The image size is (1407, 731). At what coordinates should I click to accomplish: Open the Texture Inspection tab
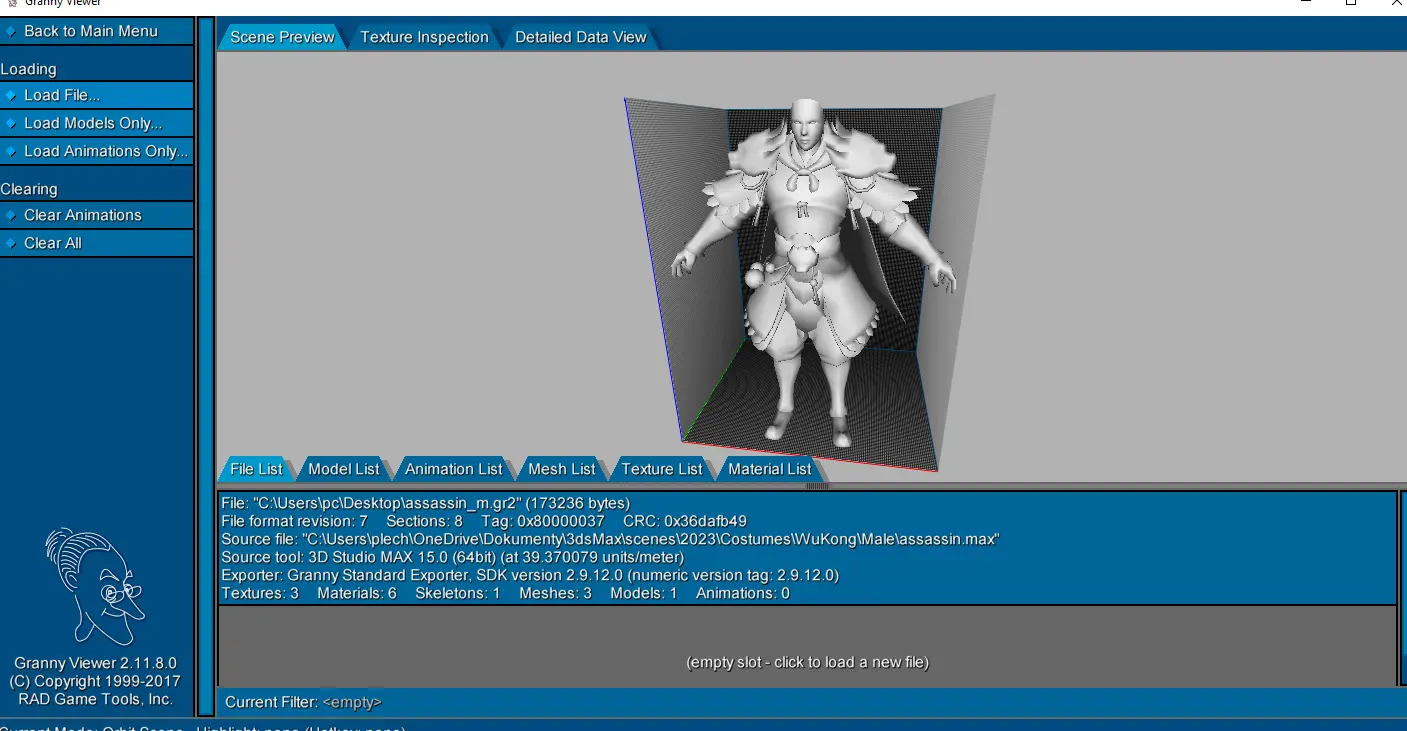[x=424, y=37]
